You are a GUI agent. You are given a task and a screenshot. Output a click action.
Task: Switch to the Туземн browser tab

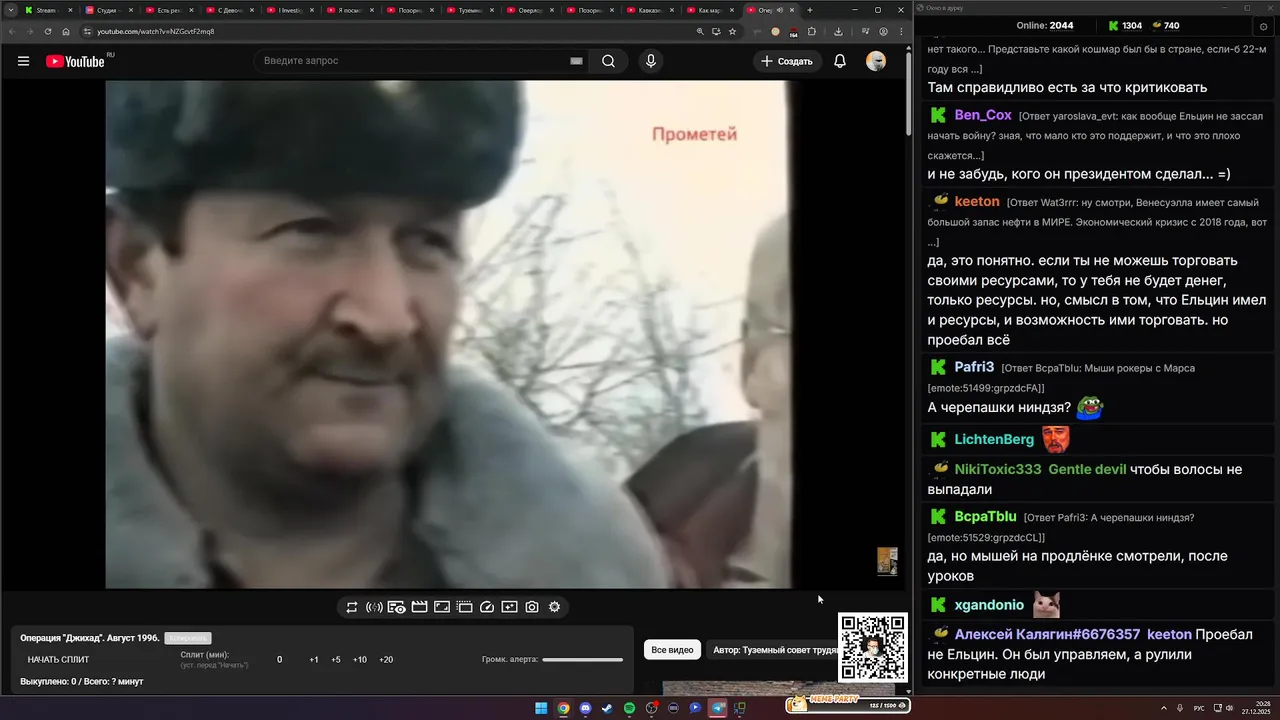tap(470, 10)
